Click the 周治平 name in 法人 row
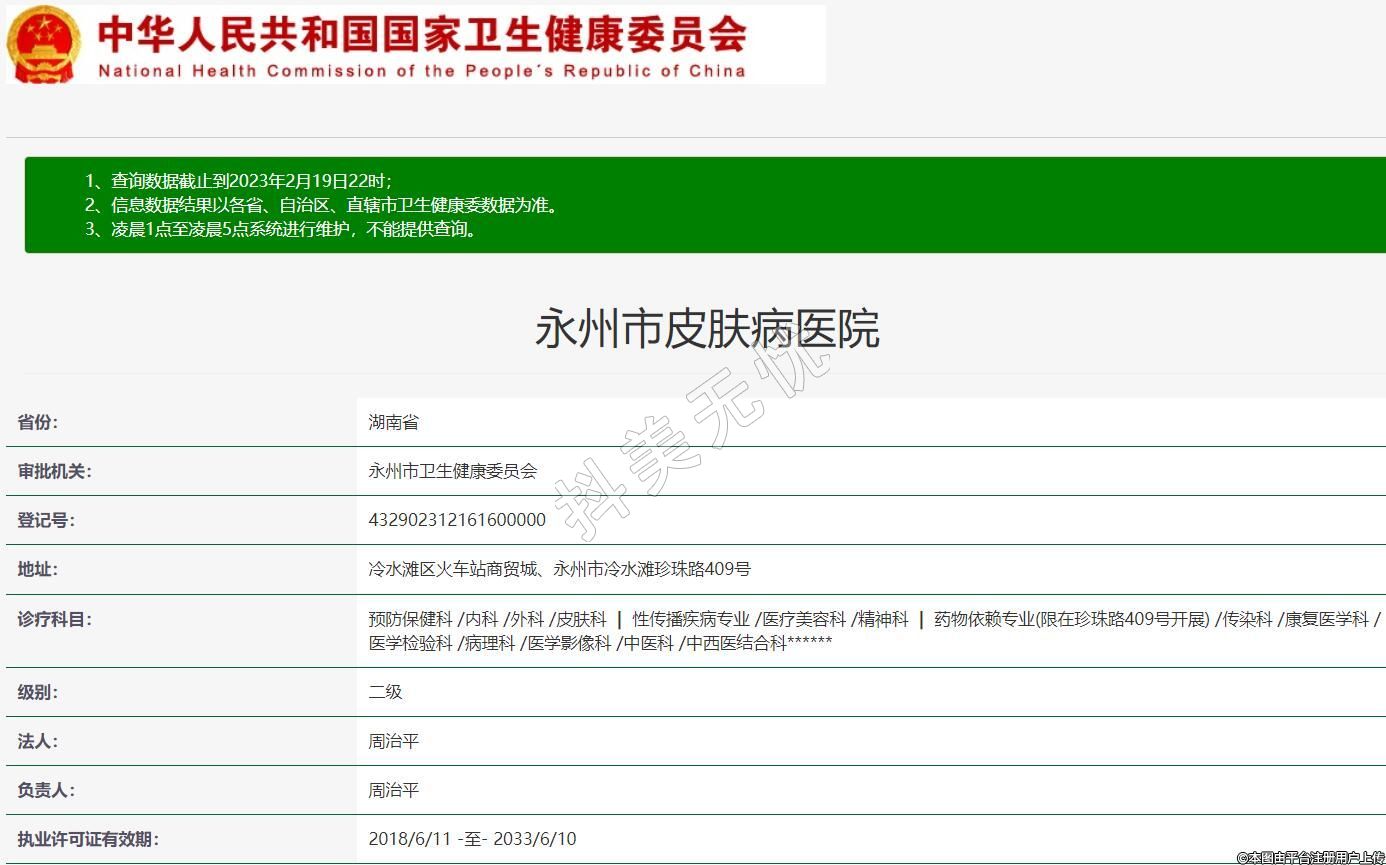Image resolution: width=1386 pixels, height=865 pixels. point(393,741)
